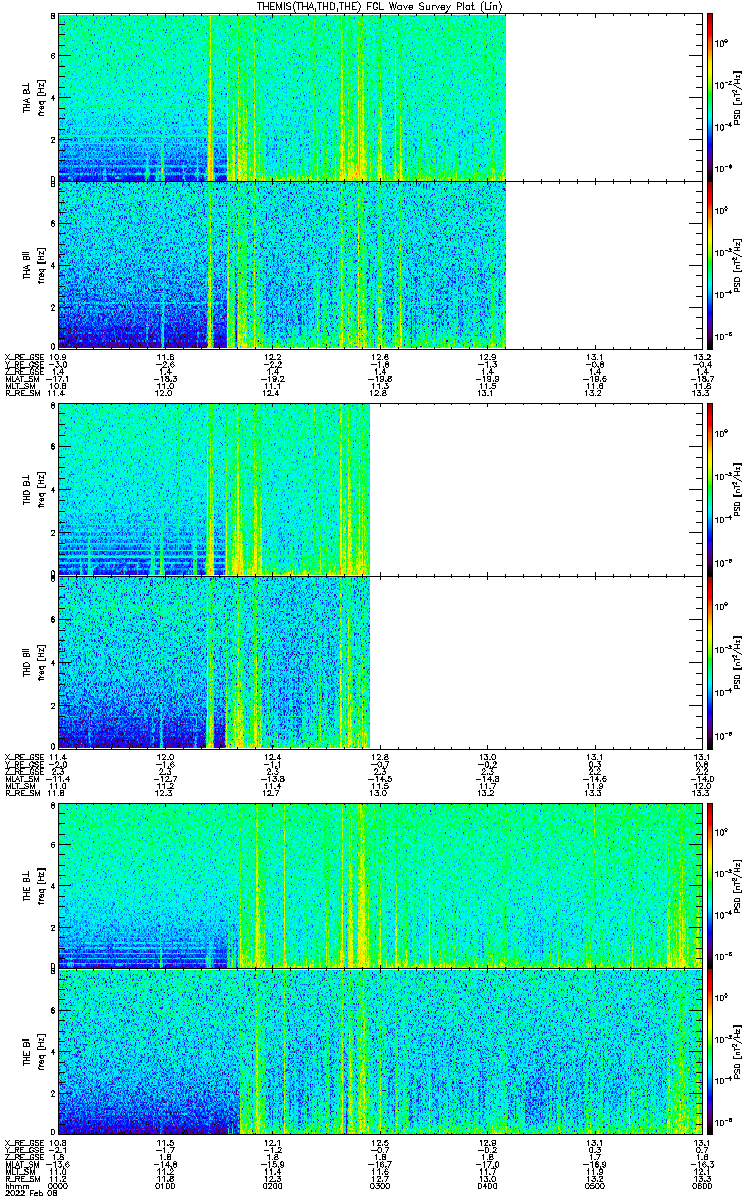
Task: Click the THA B-parallel PSD color bar
Action: pyautogui.click(x=710, y=264)
